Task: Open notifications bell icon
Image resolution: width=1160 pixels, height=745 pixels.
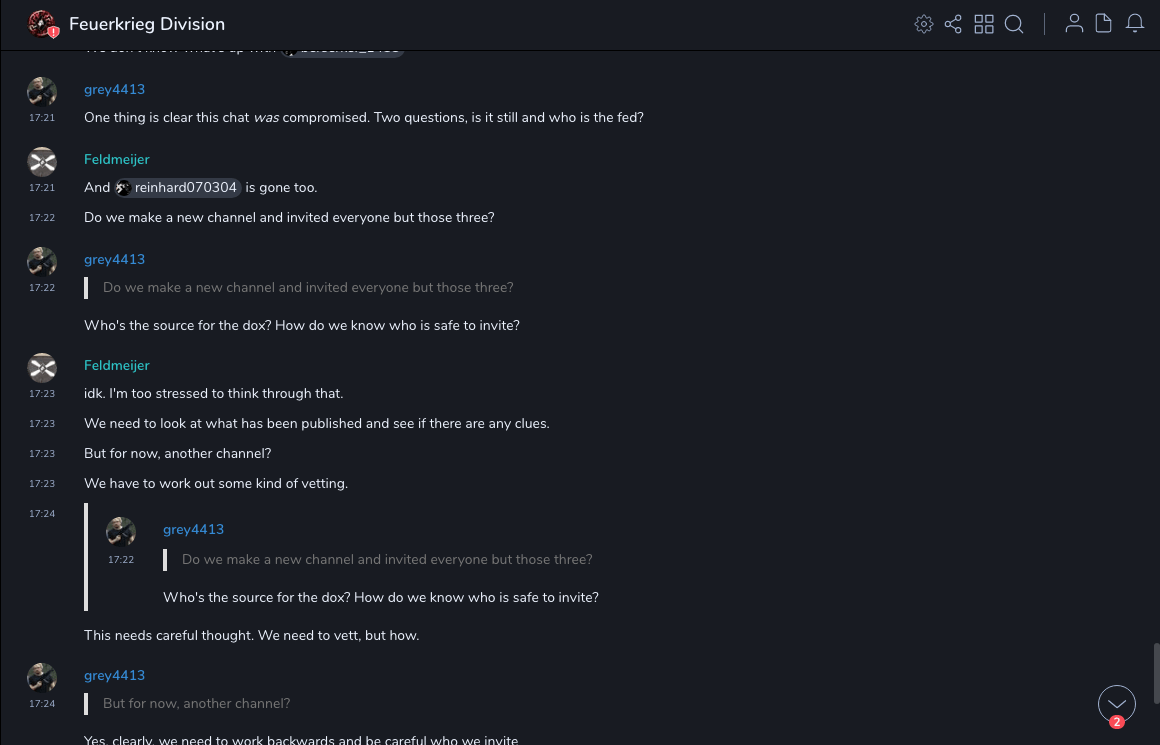Action: [x=1135, y=24]
